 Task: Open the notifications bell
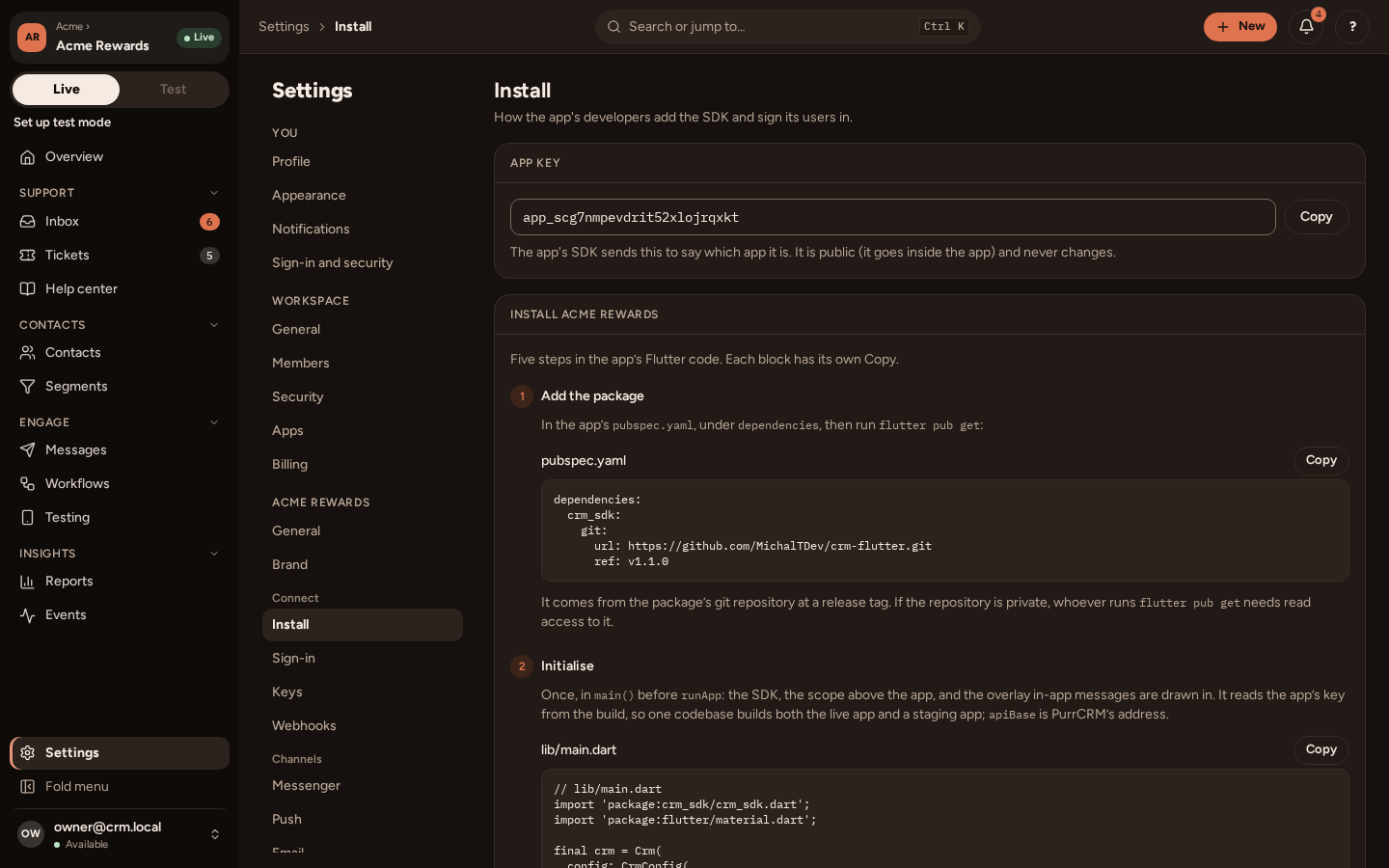[1306, 27]
